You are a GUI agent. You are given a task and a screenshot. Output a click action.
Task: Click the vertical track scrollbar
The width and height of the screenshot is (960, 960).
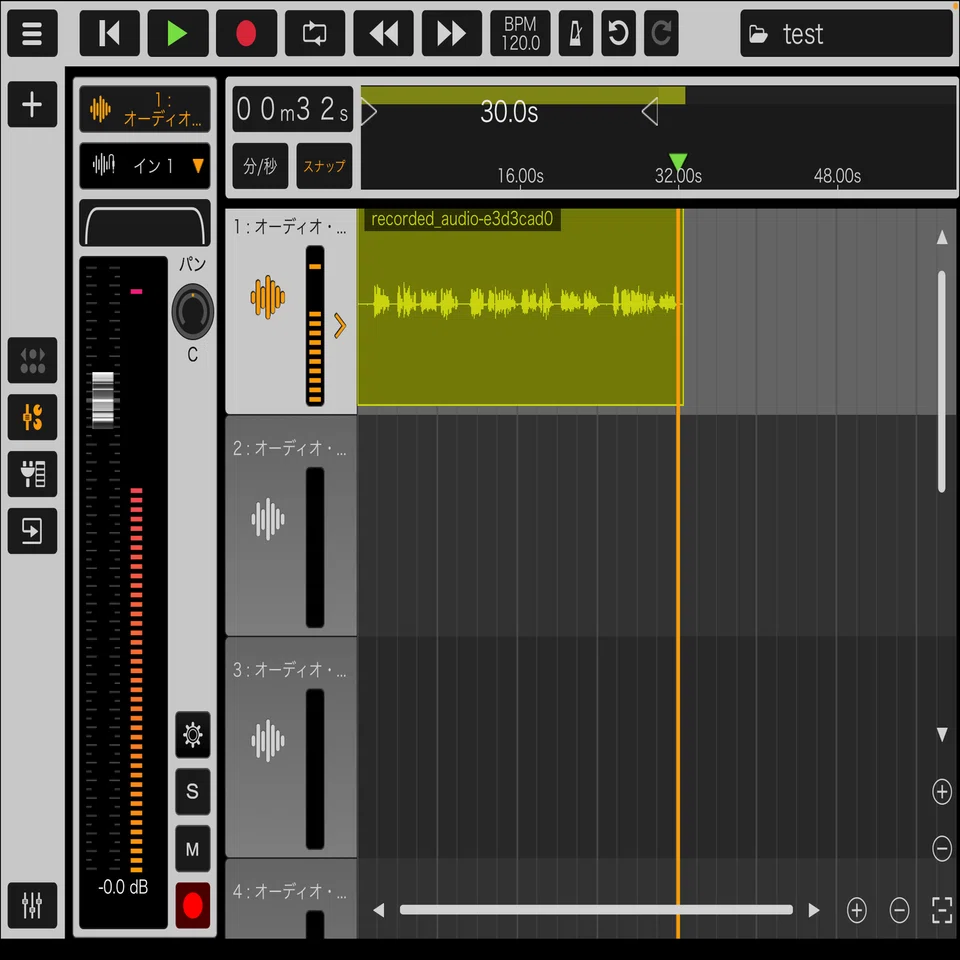[x=942, y=381]
